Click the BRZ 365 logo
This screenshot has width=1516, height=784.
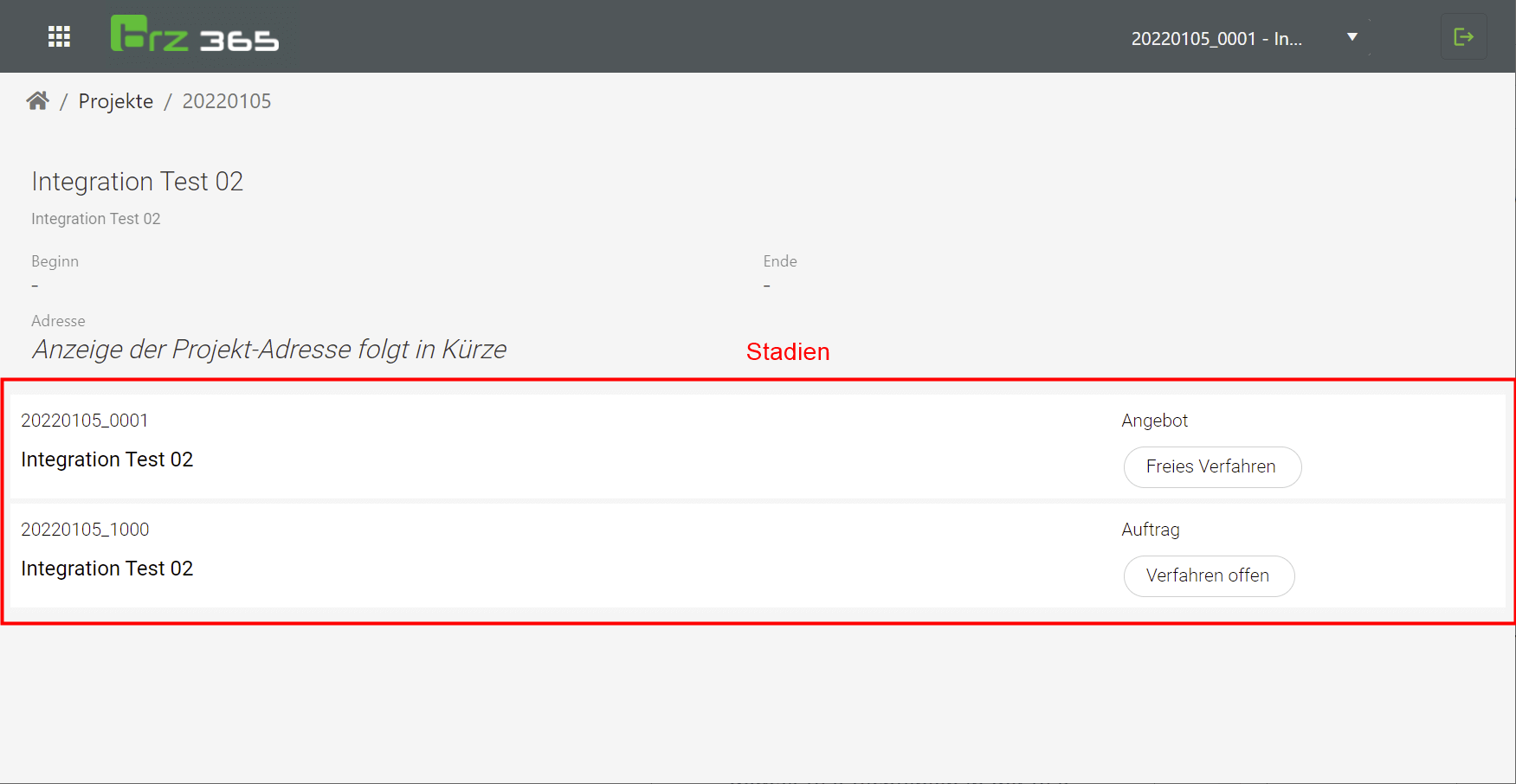pos(195,35)
